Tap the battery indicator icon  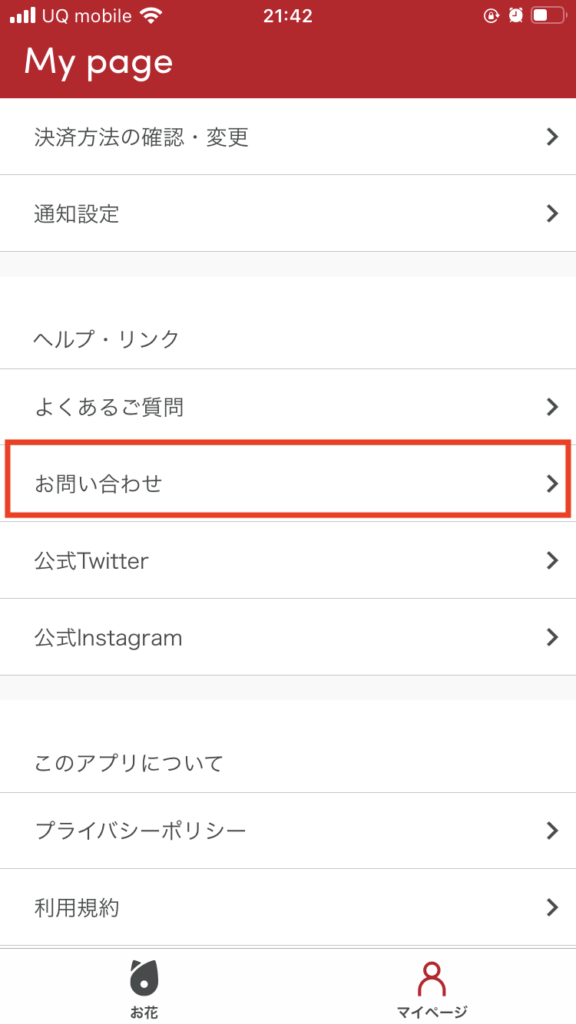point(547,16)
